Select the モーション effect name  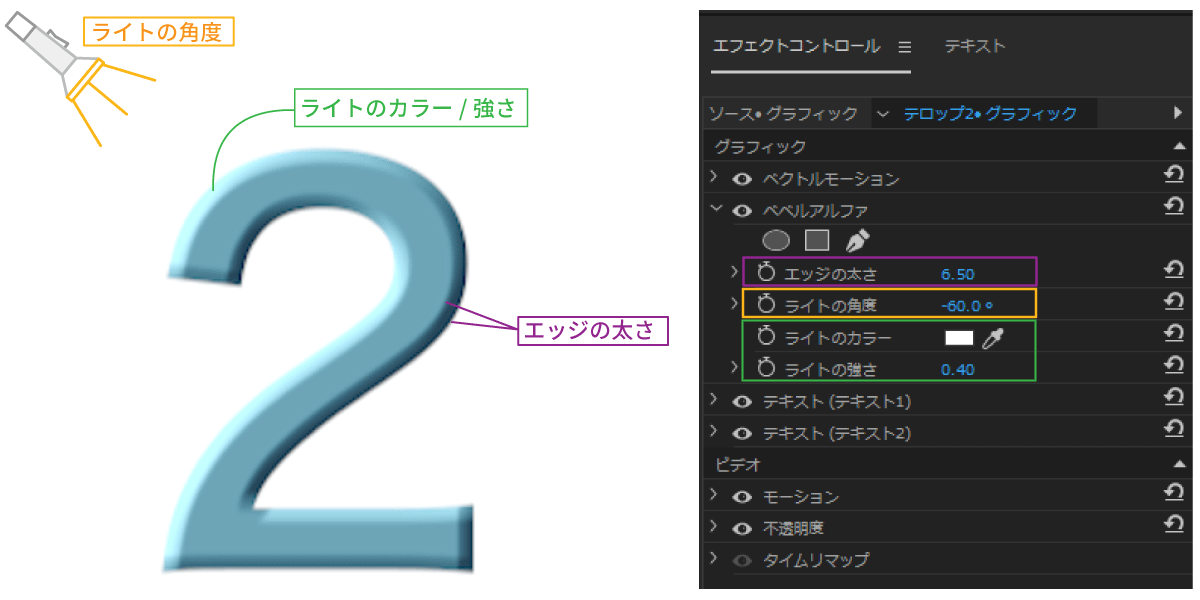pyautogui.click(x=800, y=497)
